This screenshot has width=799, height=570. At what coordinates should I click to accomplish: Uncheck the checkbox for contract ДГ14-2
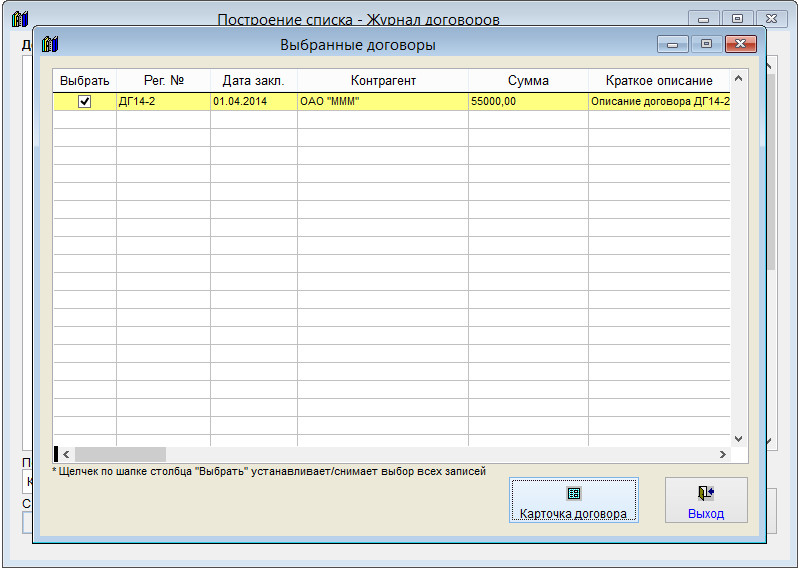point(85,101)
